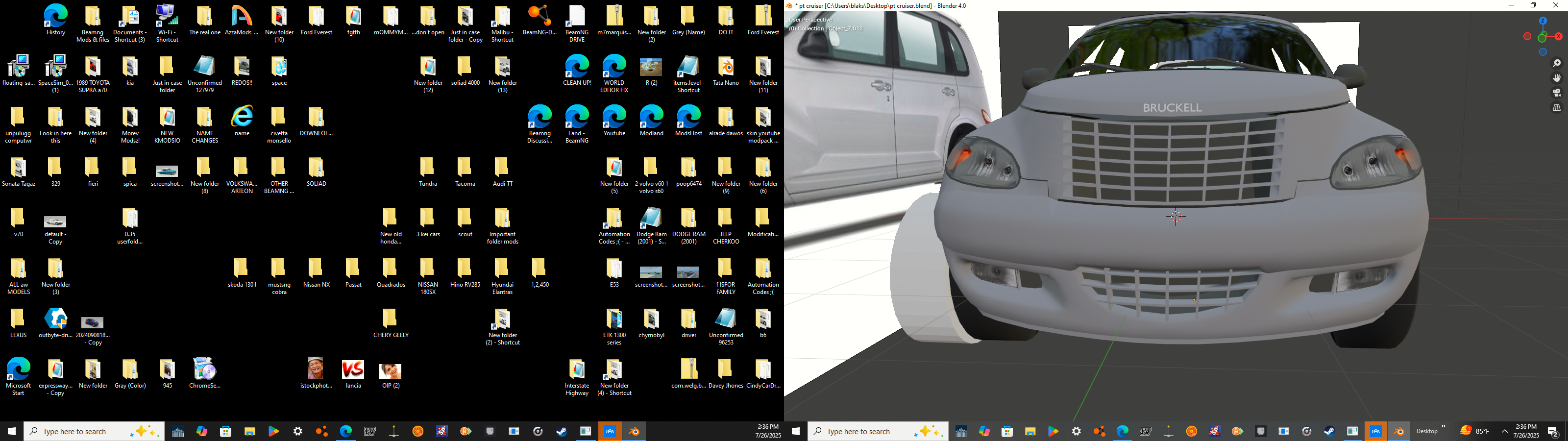Select the Microsoft Start desktop shortcut
The height and width of the screenshot is (441, 1568).
(x=18, y=377)
